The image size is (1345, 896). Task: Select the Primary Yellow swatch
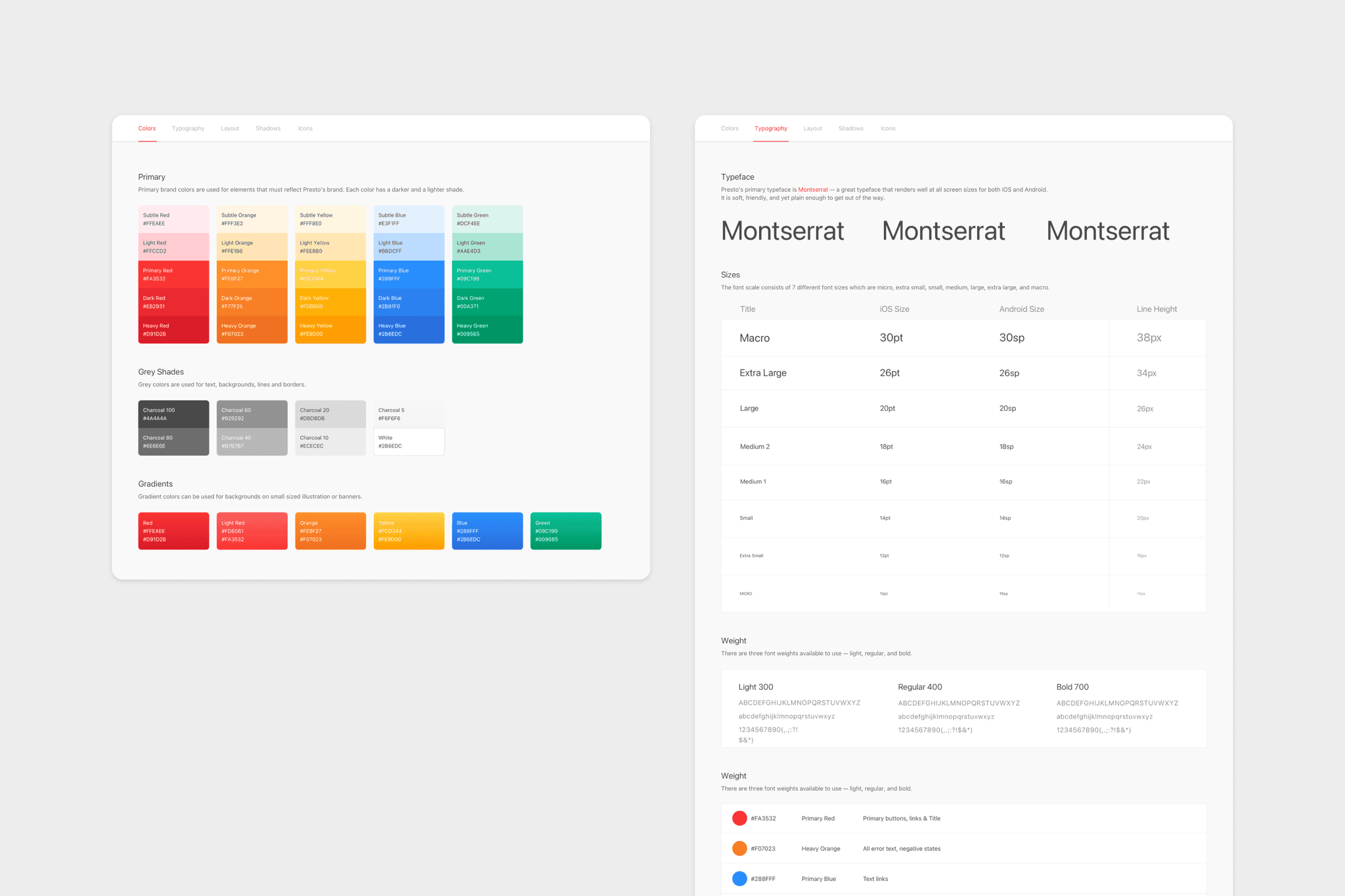(330, 274)
